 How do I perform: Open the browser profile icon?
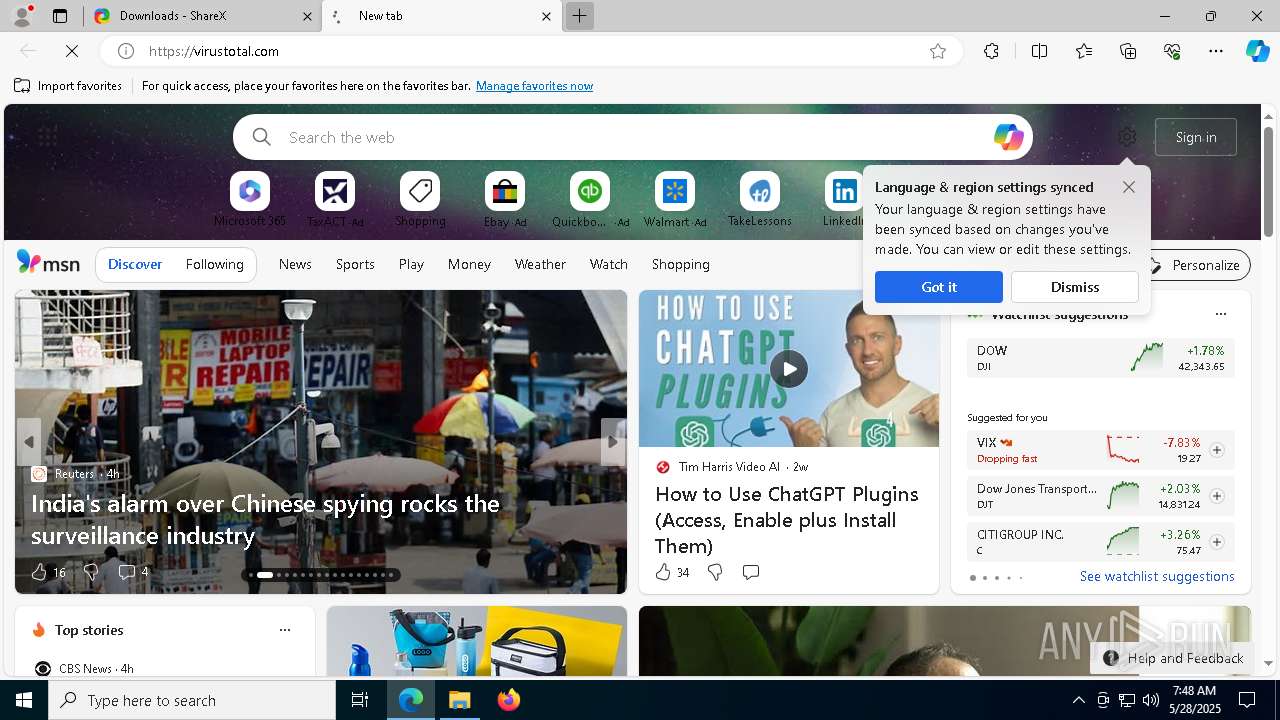pos(21,16)
